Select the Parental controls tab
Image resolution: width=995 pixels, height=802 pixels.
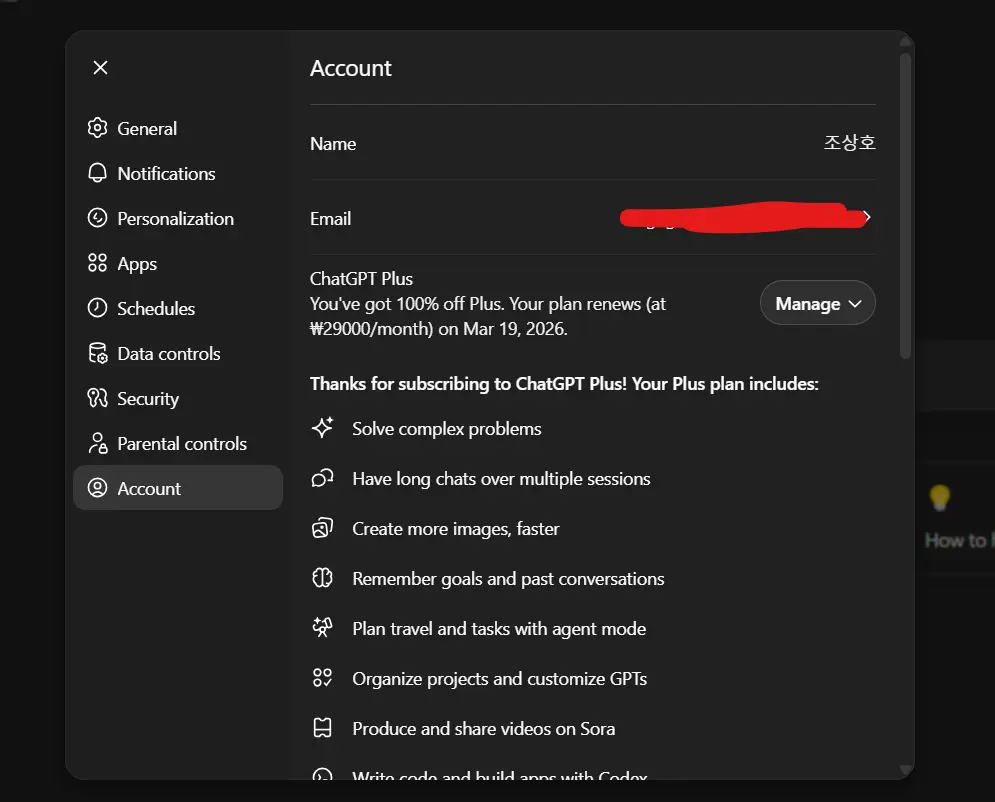178,444
